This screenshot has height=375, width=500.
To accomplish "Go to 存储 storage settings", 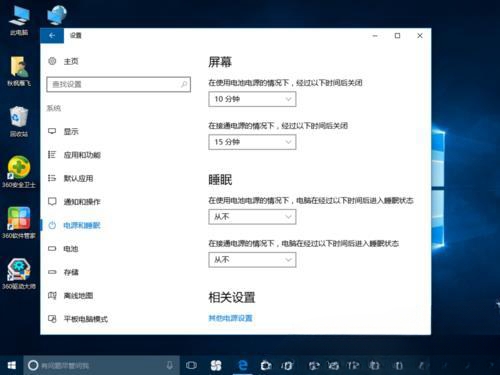I will tap(63, 272).
